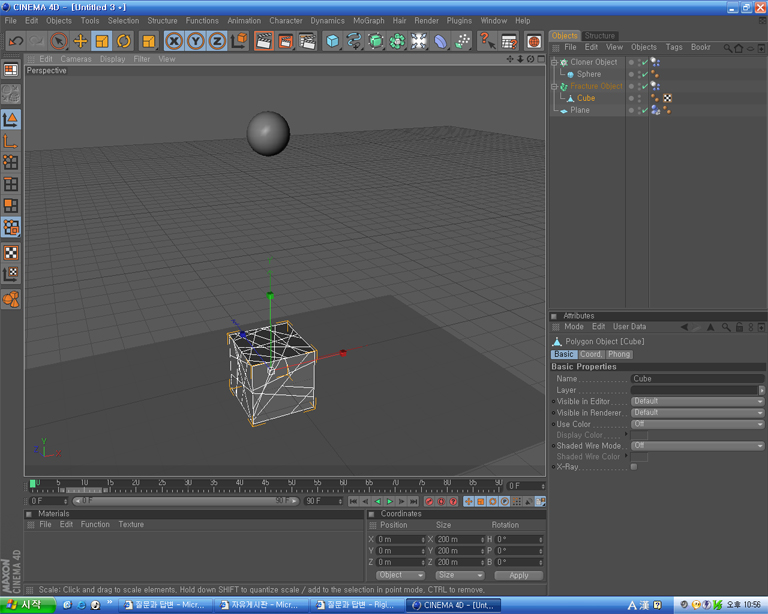Select Use Object Axis tool in sidebar
Image resolution: width=768 pixels, height=614 pixels.
tap(11, 142)
